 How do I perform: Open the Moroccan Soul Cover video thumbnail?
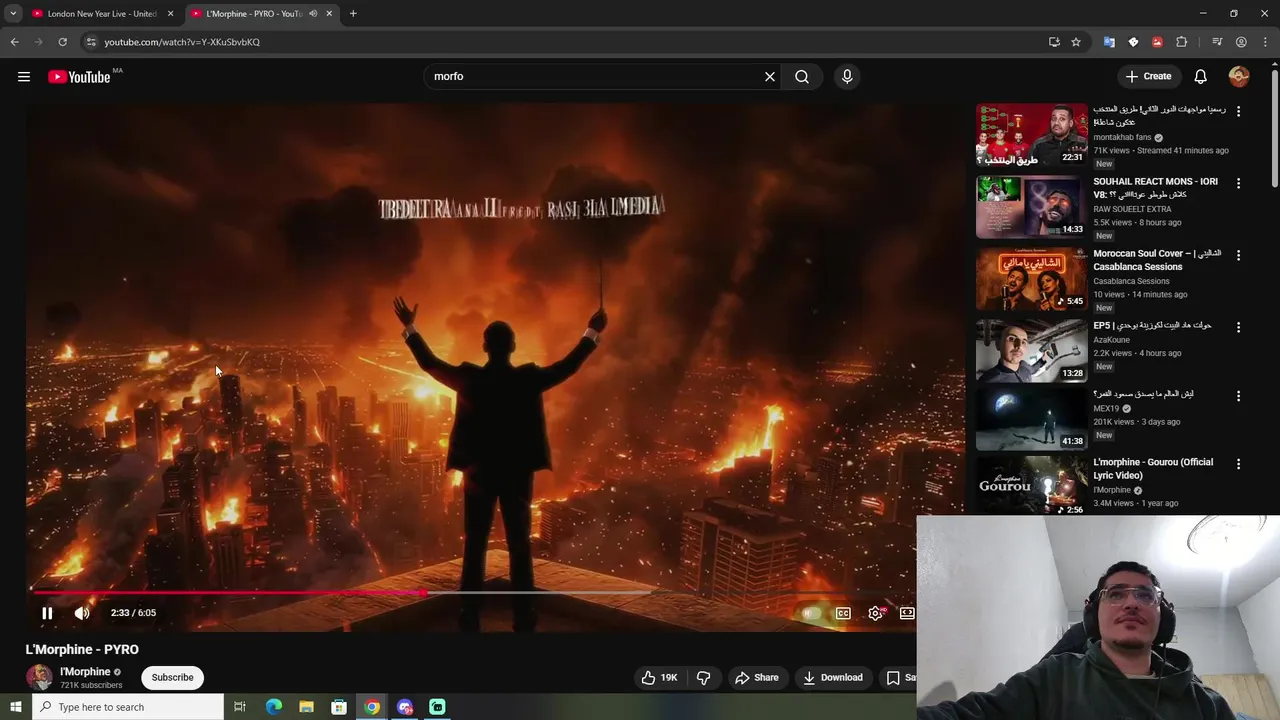tap(1031, 279)
